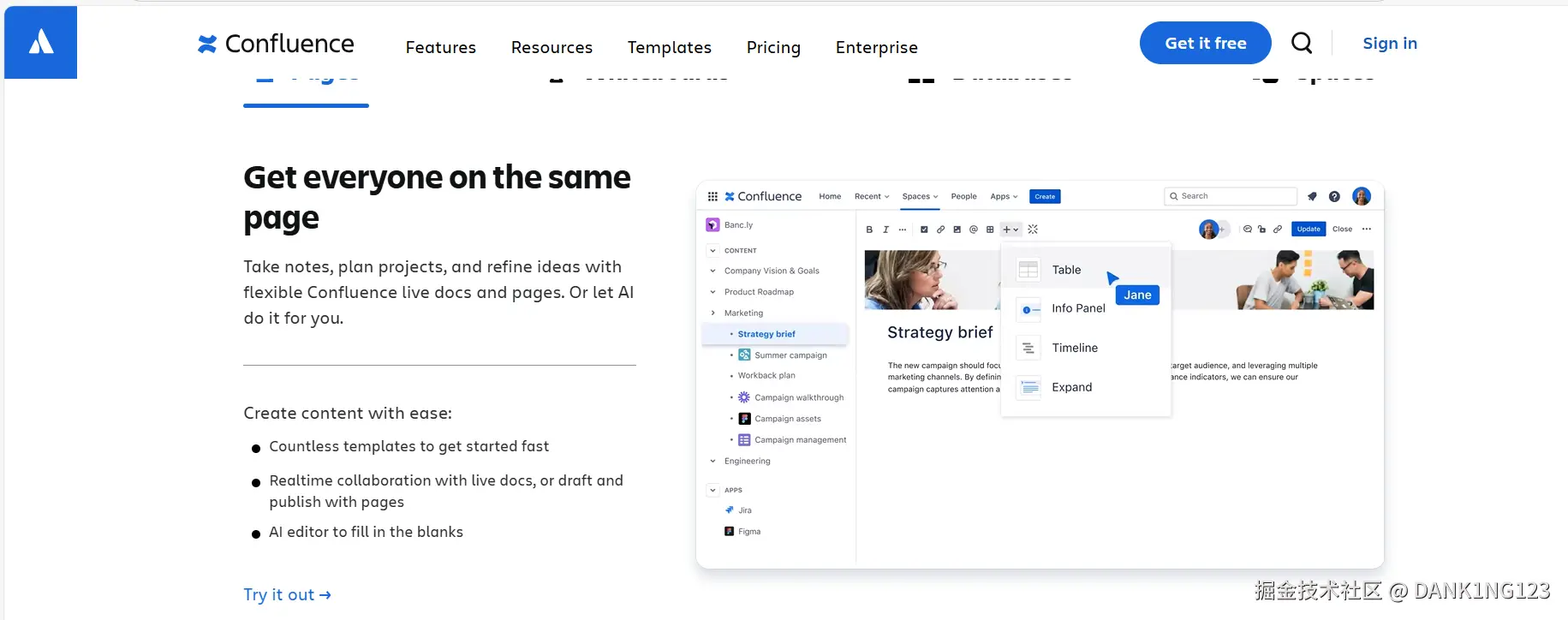Open the Features menu
Viewport: 1568px width, 620px height.
pos(441,47)
